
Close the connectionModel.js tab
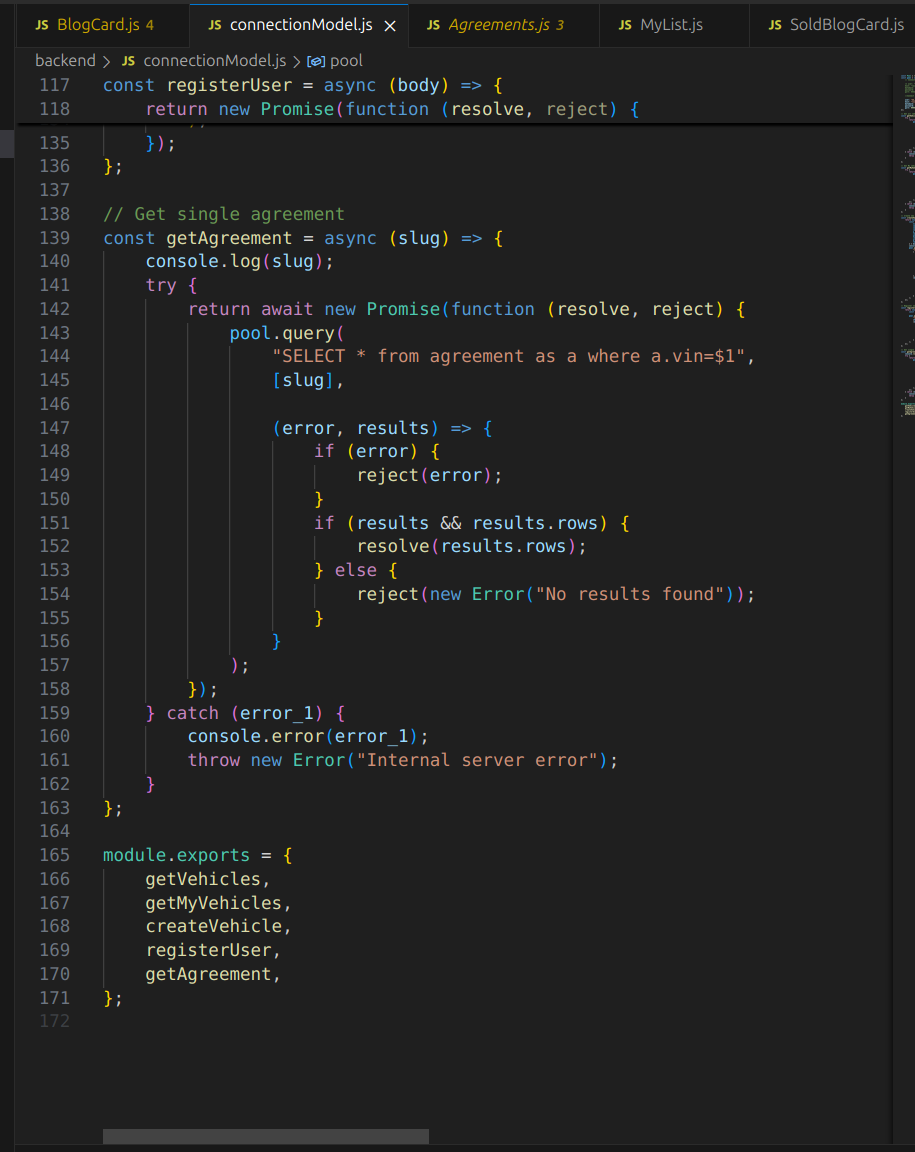[391, 25]
